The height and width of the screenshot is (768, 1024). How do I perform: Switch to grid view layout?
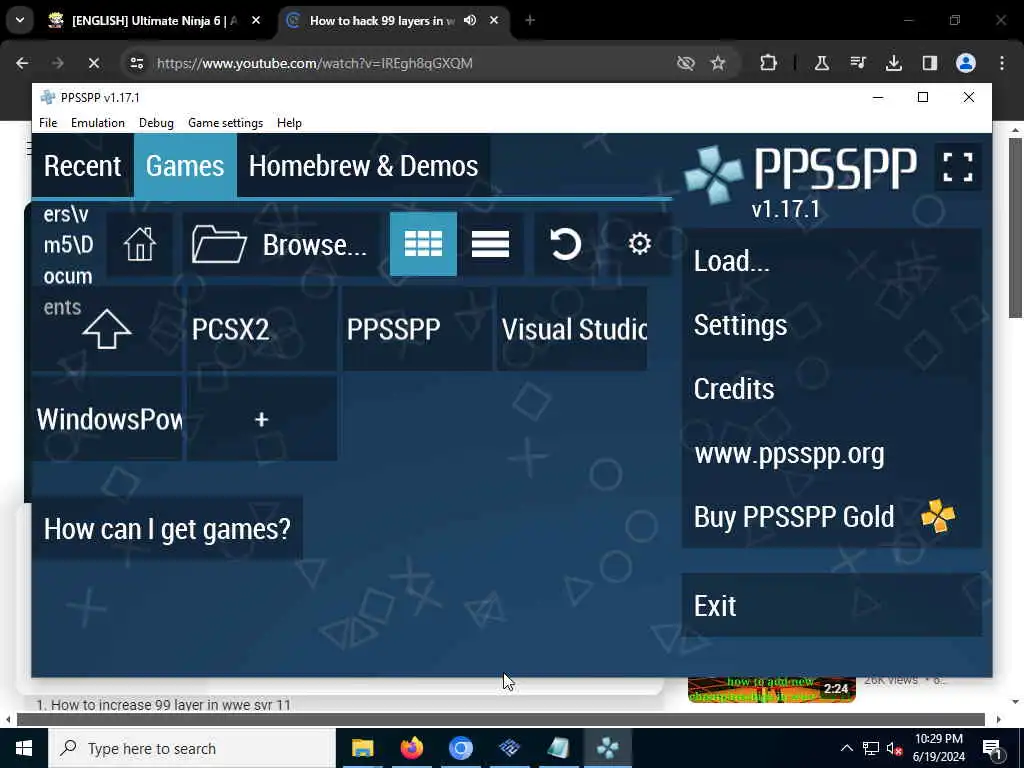click(x=423, y=244)
